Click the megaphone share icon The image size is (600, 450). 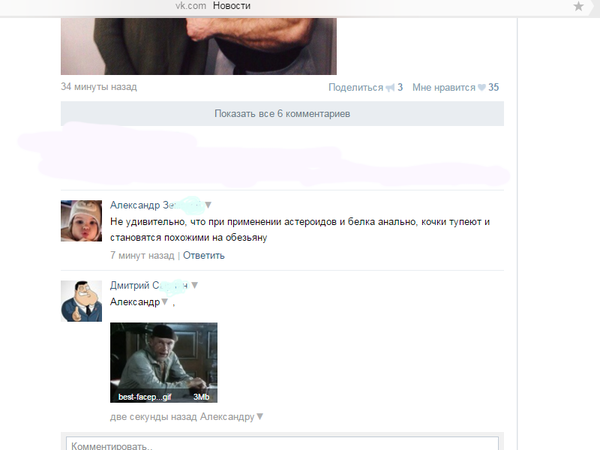click(391, 88)
